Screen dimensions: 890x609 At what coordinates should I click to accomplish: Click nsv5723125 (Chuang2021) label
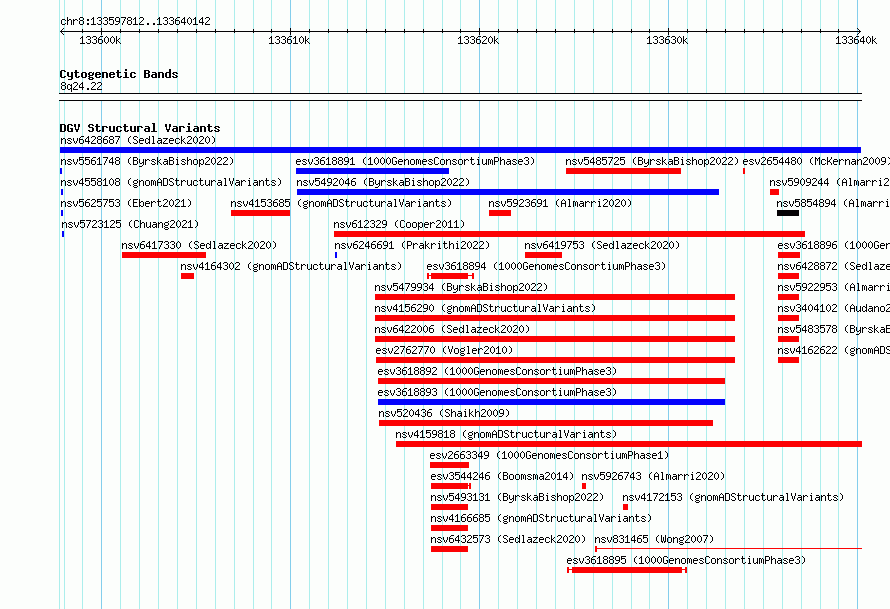coord(130,224)
